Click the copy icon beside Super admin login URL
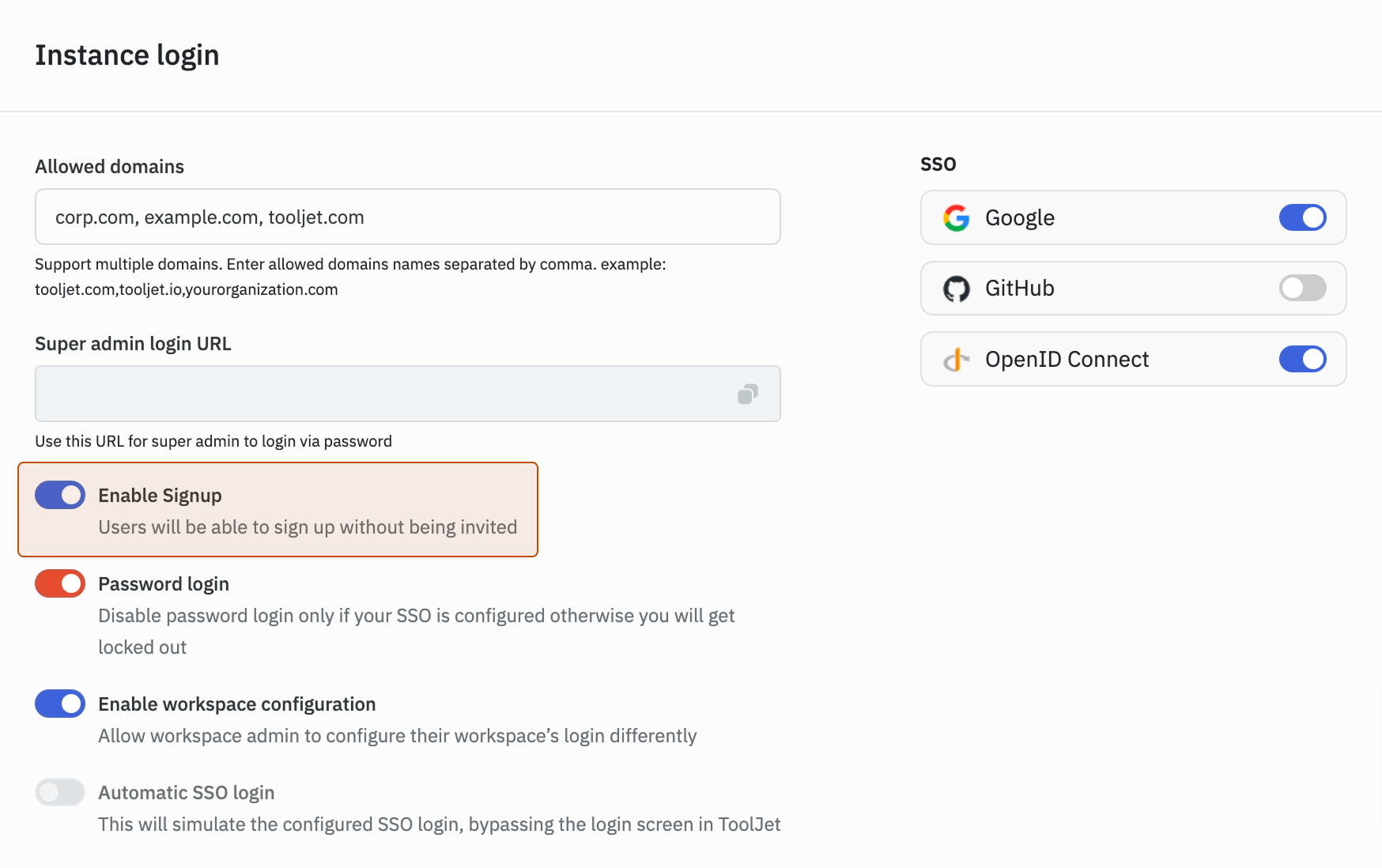The image size is (1382, 868). (x=749, y=393)
